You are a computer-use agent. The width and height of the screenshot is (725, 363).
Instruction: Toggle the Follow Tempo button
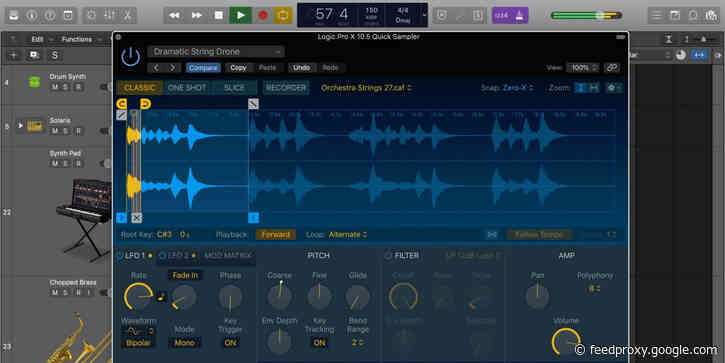pyautogui.click(x=539, y=235)
